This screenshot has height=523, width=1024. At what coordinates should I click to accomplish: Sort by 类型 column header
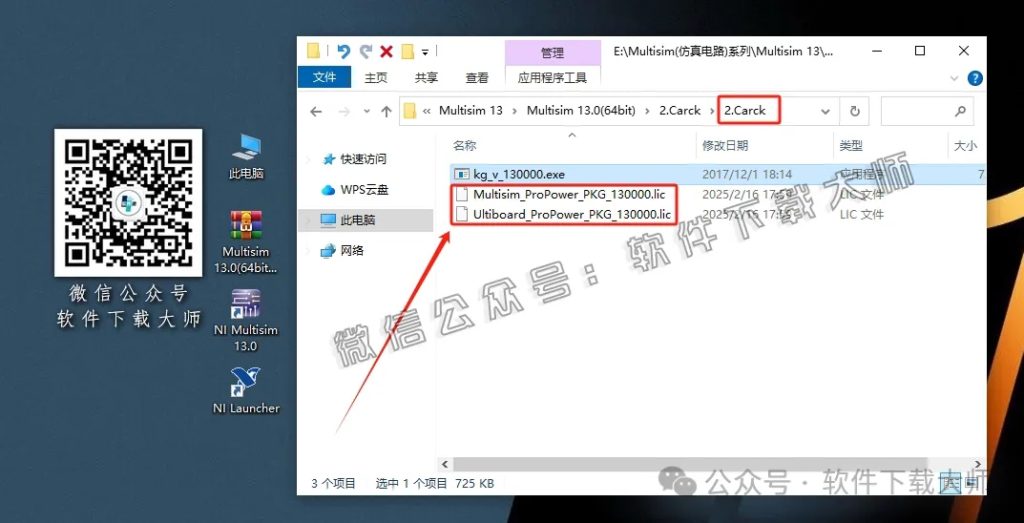point(852,146)
